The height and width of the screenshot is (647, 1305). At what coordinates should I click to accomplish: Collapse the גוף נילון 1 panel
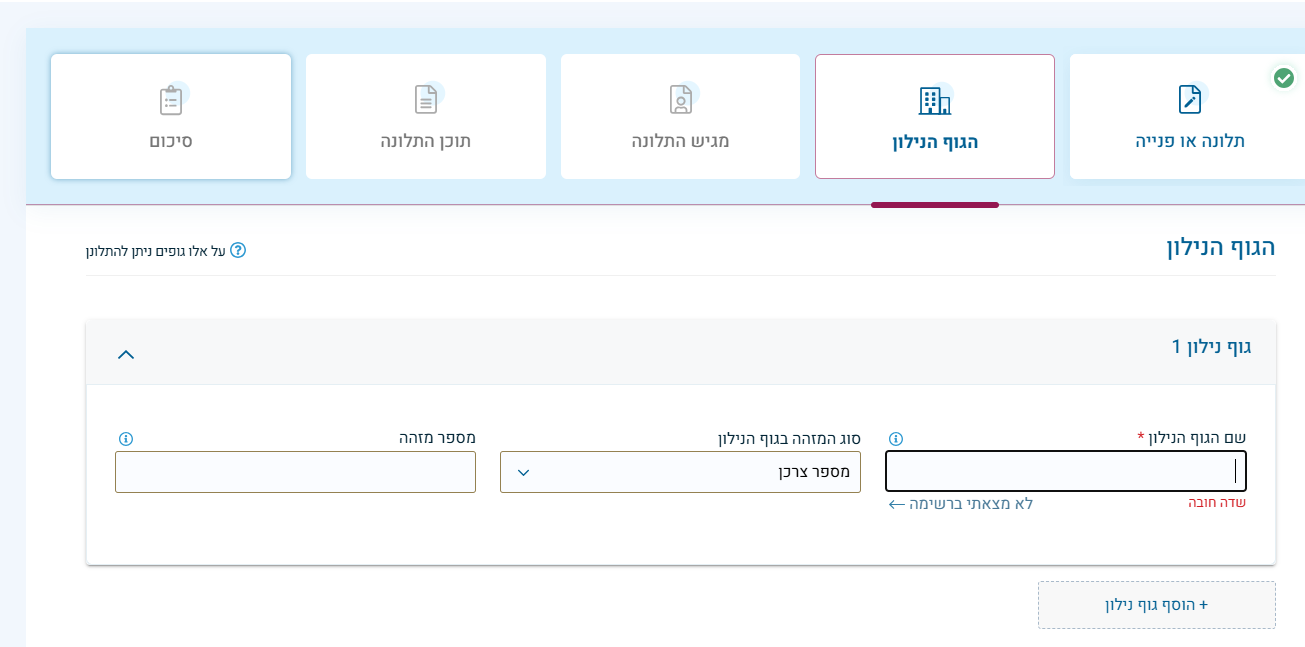coord(126,353)
